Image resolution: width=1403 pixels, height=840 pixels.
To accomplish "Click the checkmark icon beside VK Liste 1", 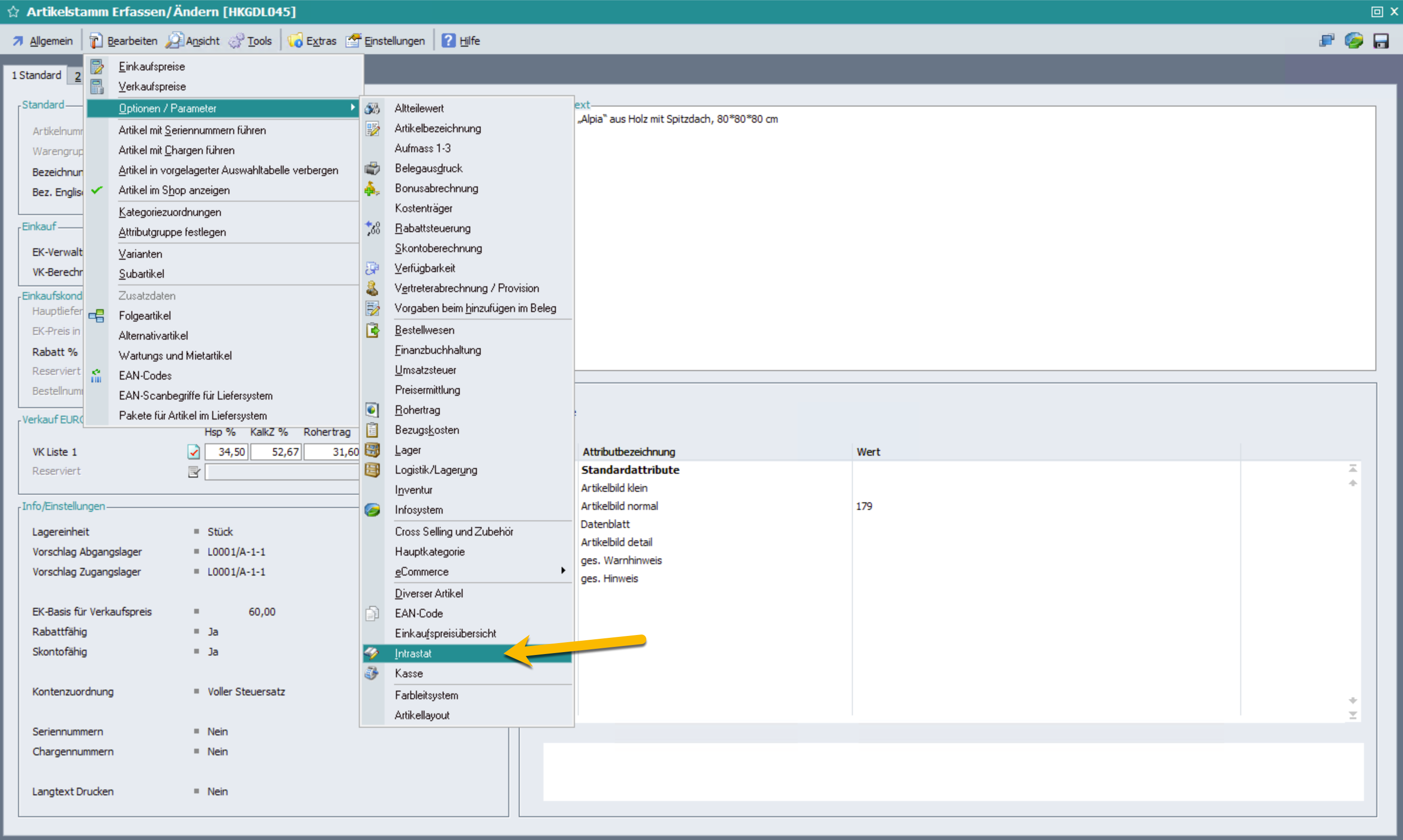I will [x=194, y=452].
